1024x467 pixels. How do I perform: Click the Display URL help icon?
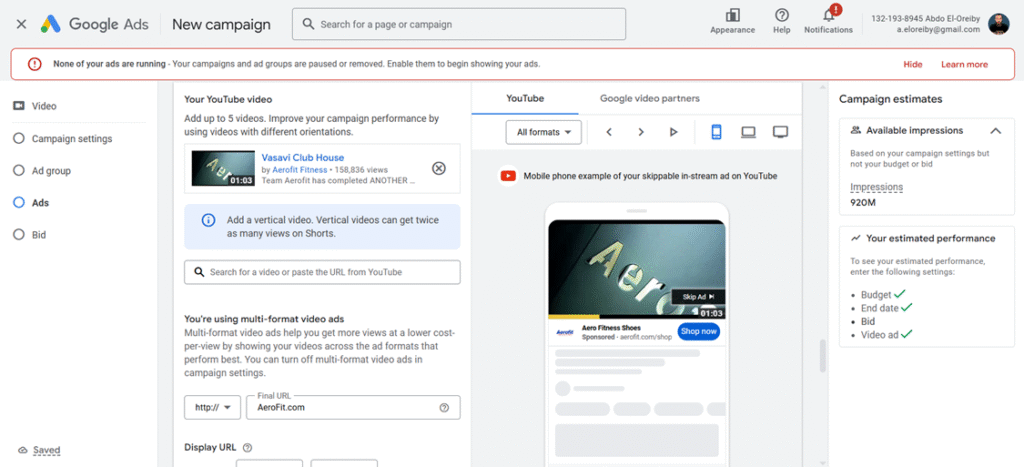(x=247, y=447)
